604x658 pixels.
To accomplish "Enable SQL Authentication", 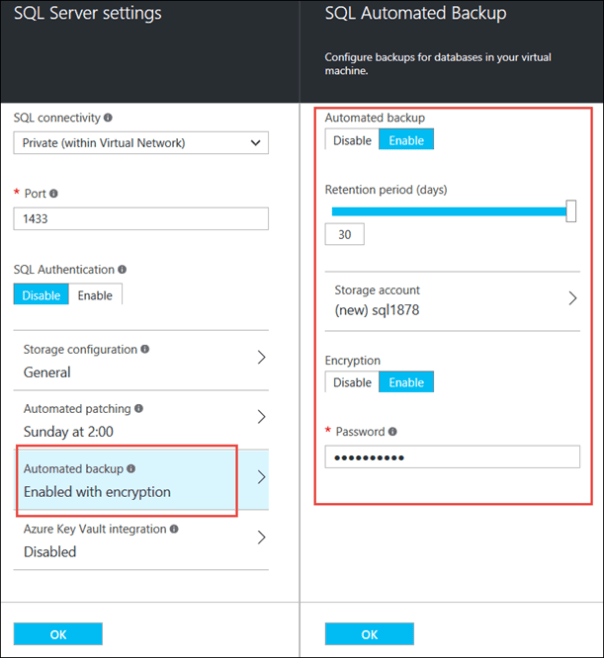I will 95,295.
